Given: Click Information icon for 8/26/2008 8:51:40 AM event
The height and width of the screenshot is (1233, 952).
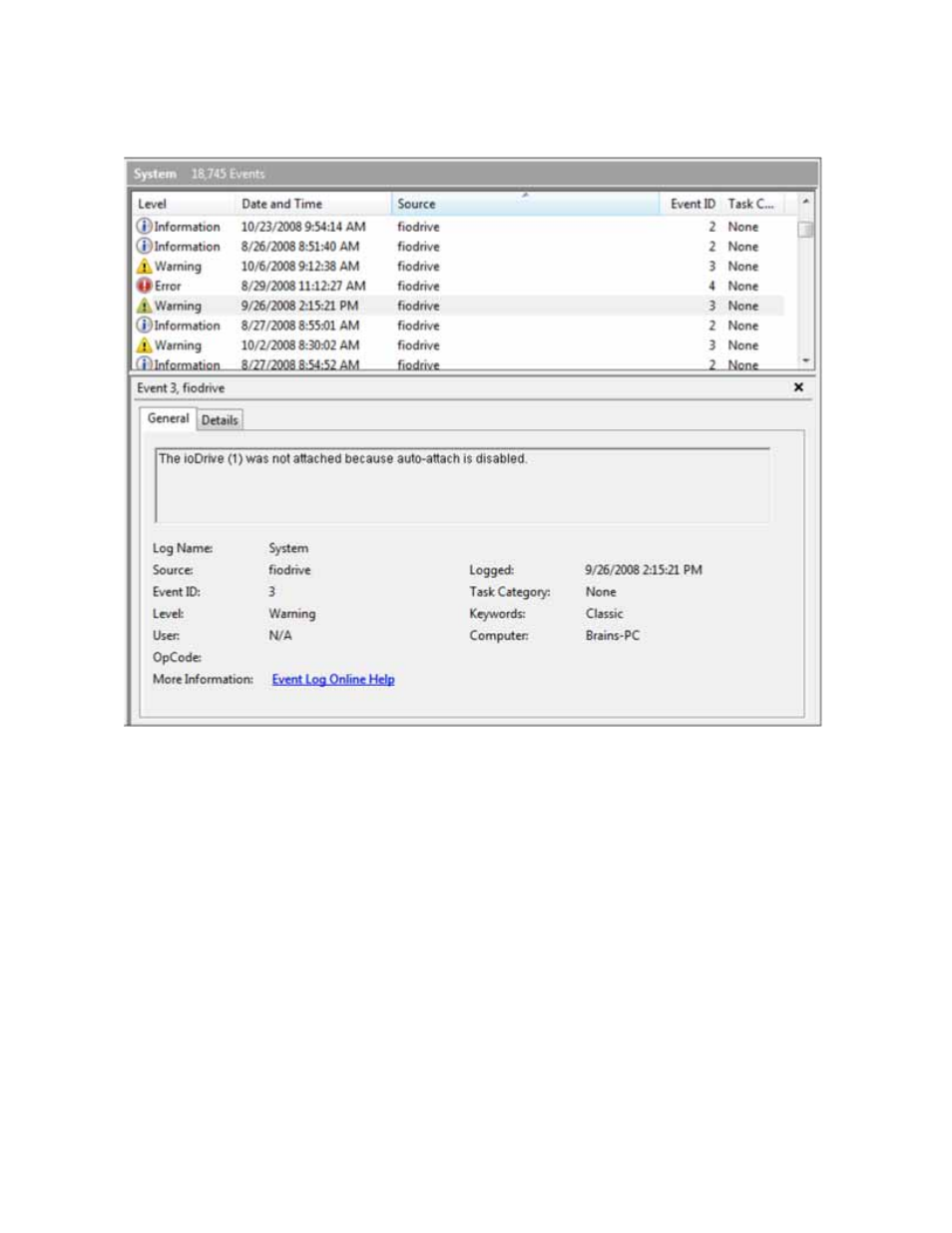Looking at the screenshot, I should tap(144, 247).
